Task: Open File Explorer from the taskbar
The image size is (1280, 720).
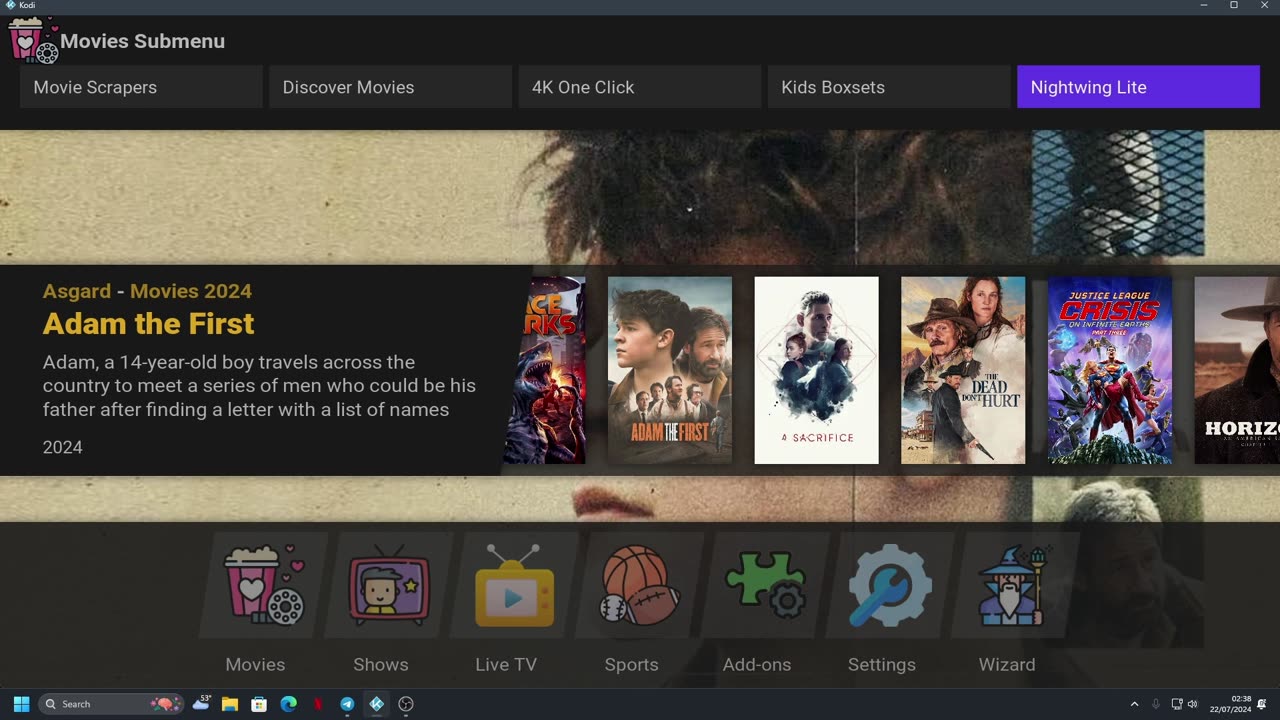Action: coord(230,704)
